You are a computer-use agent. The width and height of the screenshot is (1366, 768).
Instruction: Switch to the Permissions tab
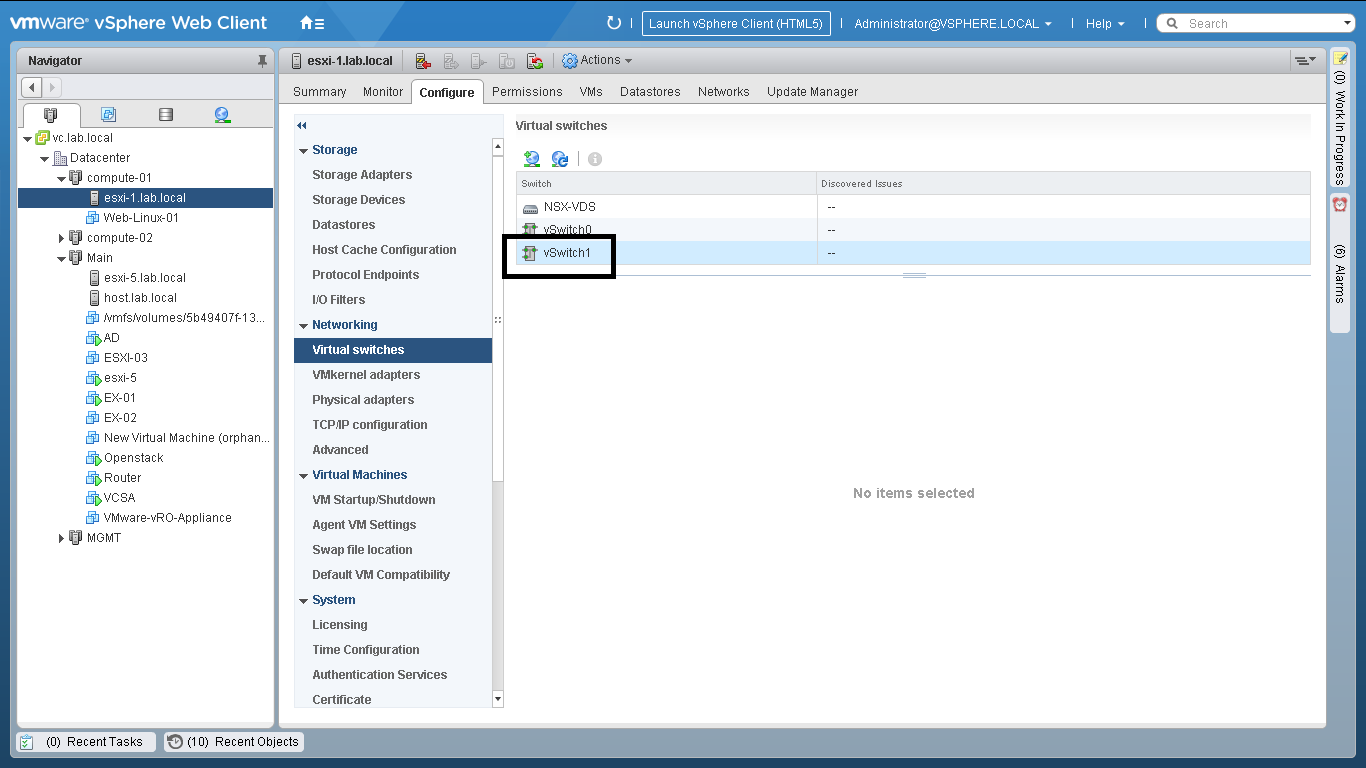point(527,92)
